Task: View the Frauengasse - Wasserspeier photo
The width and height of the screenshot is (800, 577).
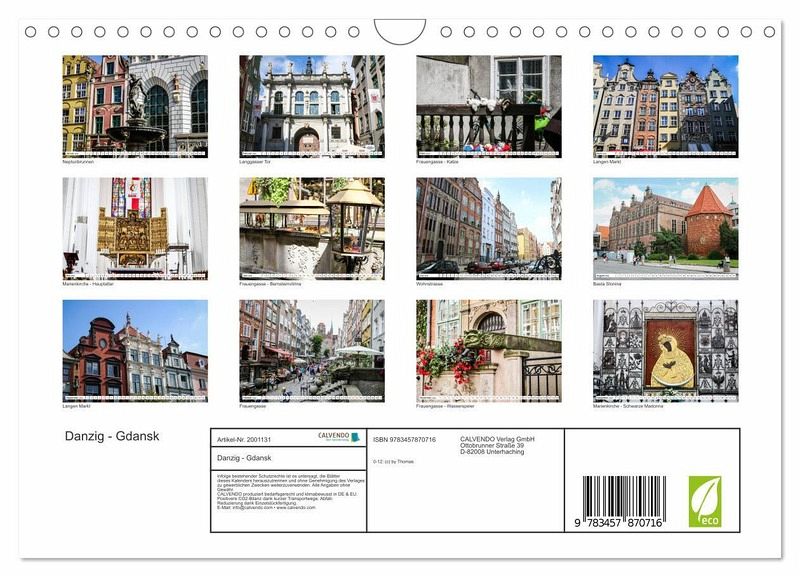Action: (x=488, y=350)
